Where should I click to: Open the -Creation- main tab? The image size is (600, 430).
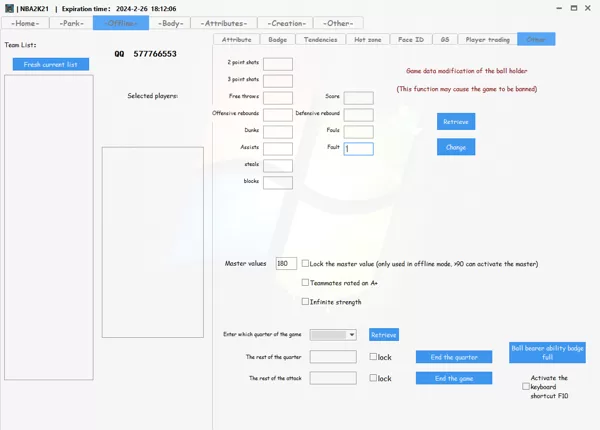[x=287, y=23]
